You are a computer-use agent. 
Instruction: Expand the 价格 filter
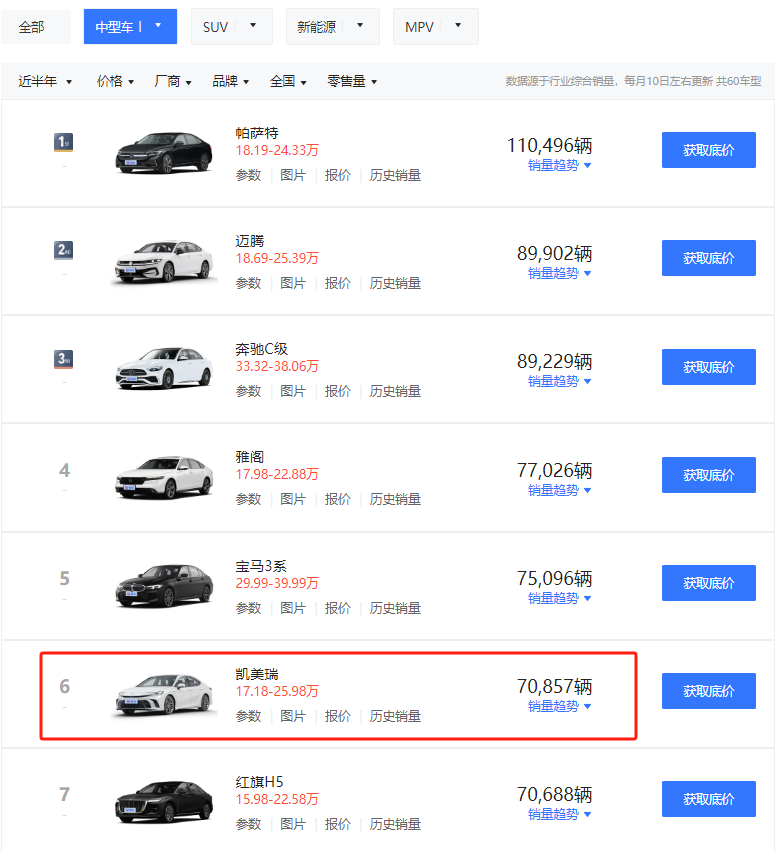(115, 82)
